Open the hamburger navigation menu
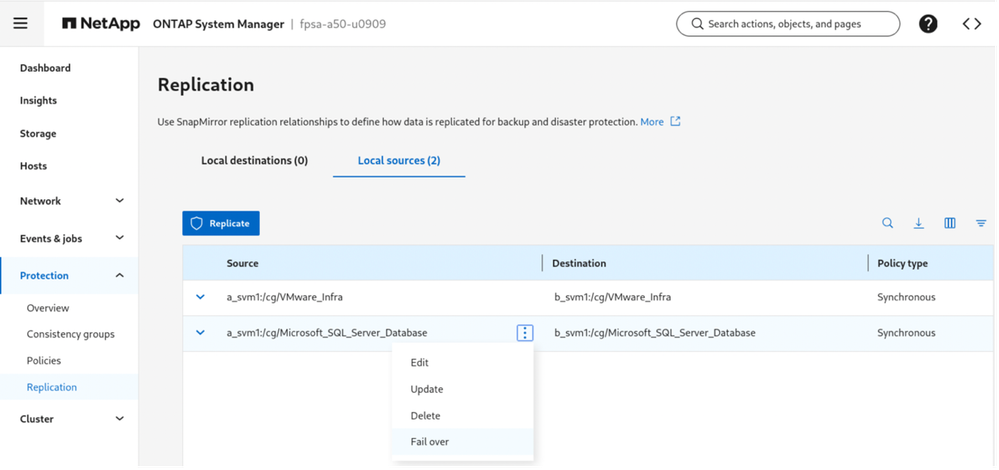Image resolution: width=999 pixels, height=470 pixels. coord(20,24)
